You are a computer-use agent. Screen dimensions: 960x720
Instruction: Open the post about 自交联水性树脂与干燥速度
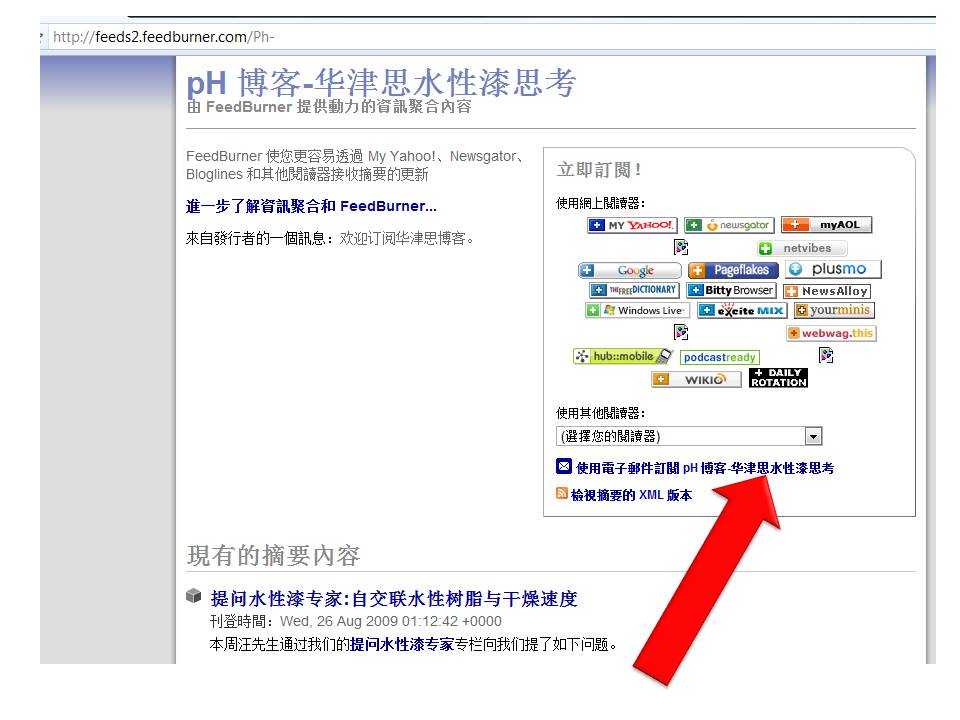click(394, 599)
